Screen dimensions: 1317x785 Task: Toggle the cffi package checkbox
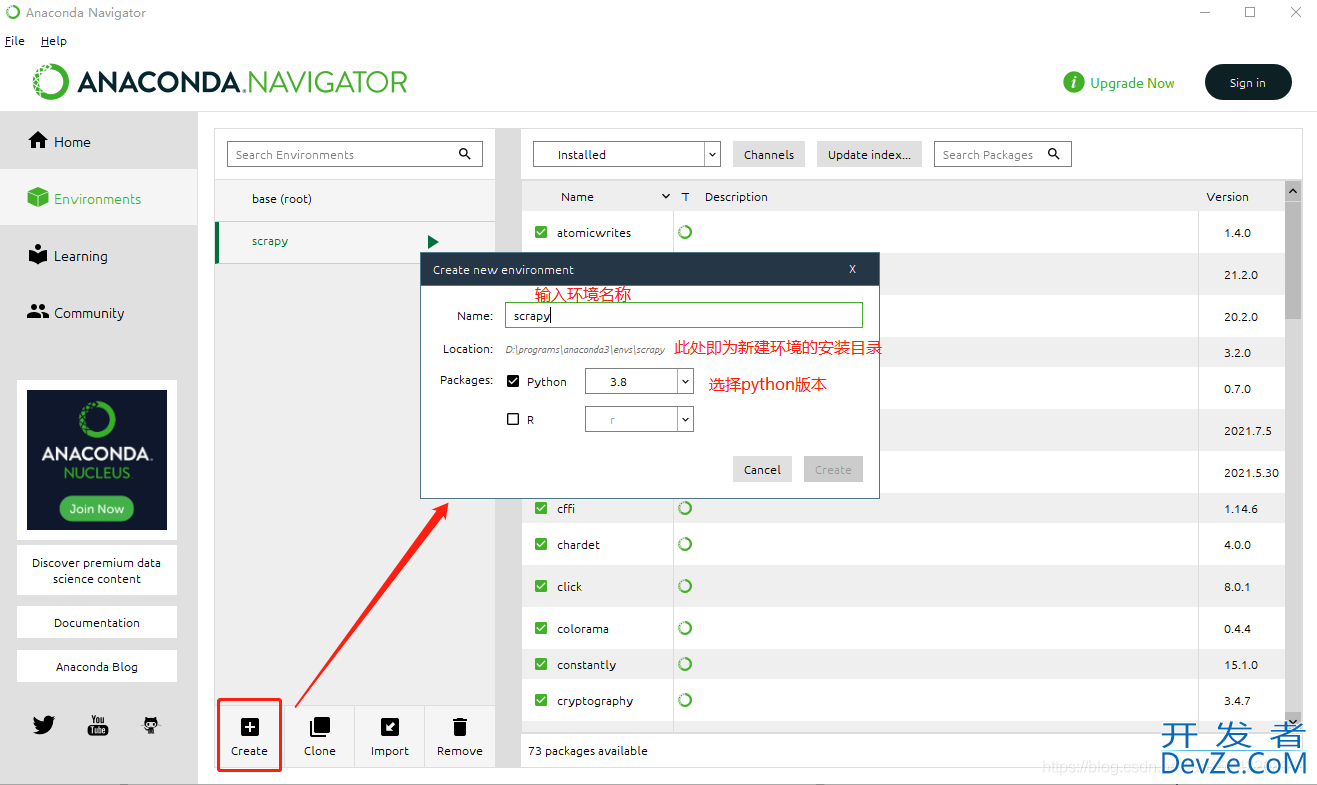(x=541, y=508)
